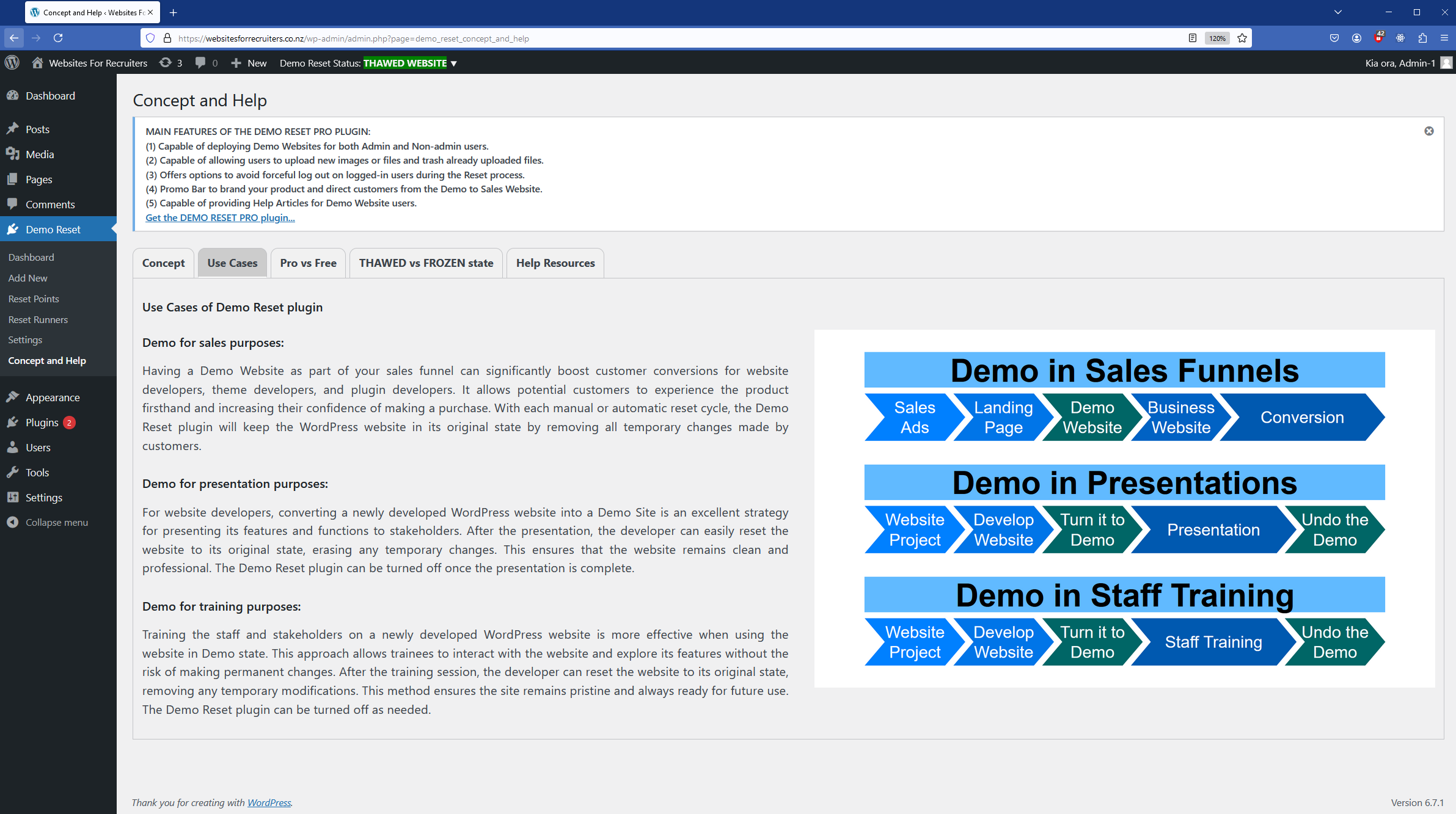Viewport: 1456px width, 814px height.
Task: Click the Tools wrench icon
Action: 13,472
